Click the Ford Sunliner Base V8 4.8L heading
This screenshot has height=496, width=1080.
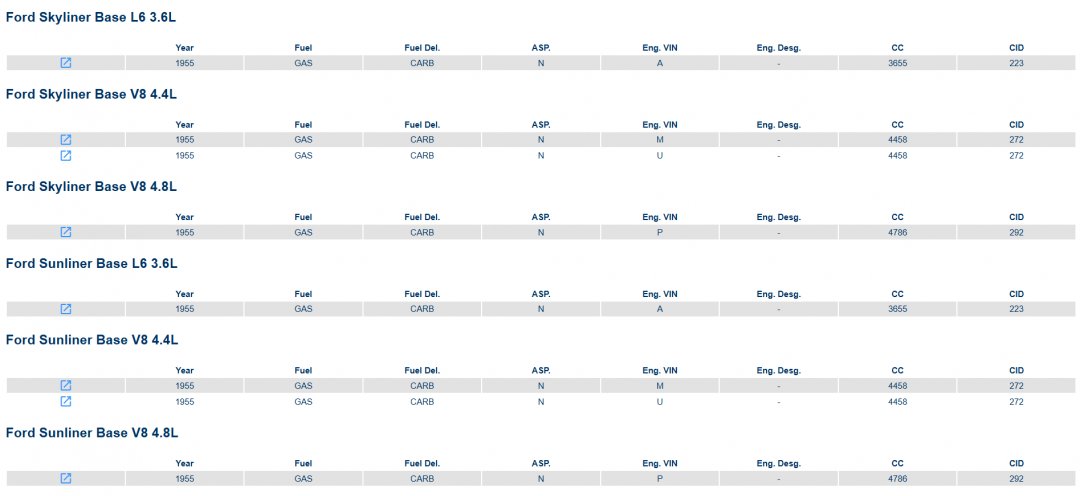click(91, 432)
